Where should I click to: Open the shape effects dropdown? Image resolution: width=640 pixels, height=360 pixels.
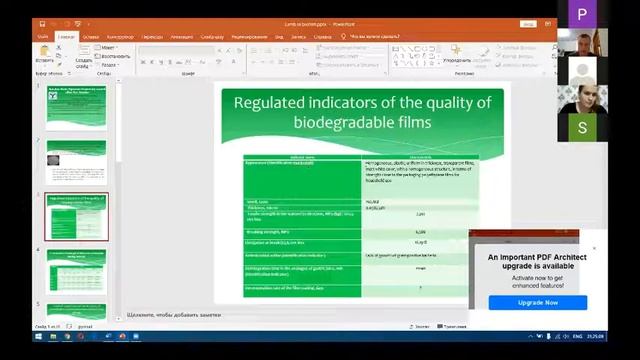click(518, 65)
